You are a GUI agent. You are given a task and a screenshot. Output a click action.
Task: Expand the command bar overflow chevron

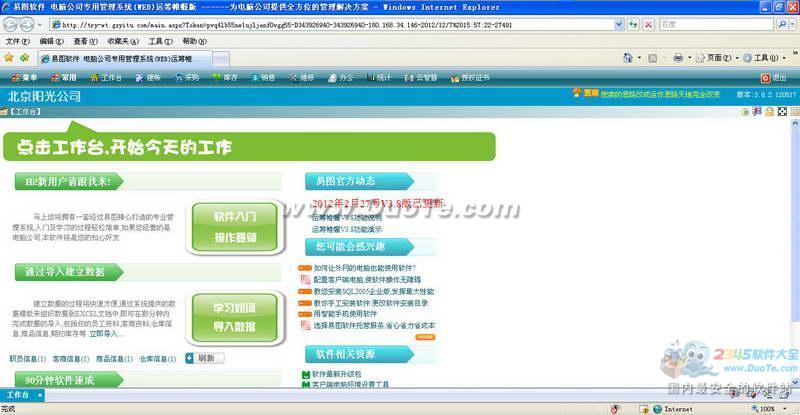pos(795,53)
